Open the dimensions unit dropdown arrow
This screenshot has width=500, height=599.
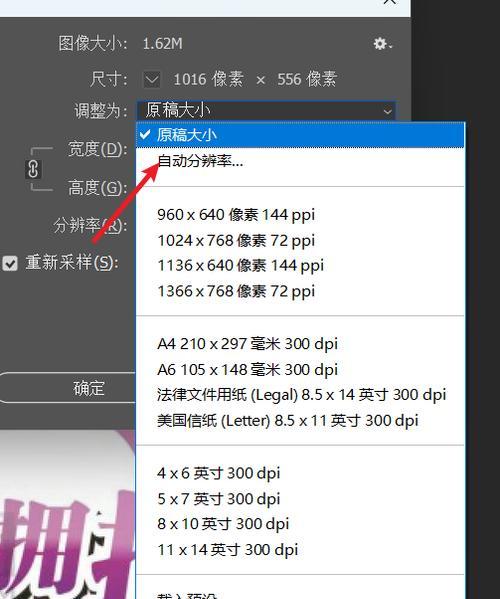tap(152, 79)
